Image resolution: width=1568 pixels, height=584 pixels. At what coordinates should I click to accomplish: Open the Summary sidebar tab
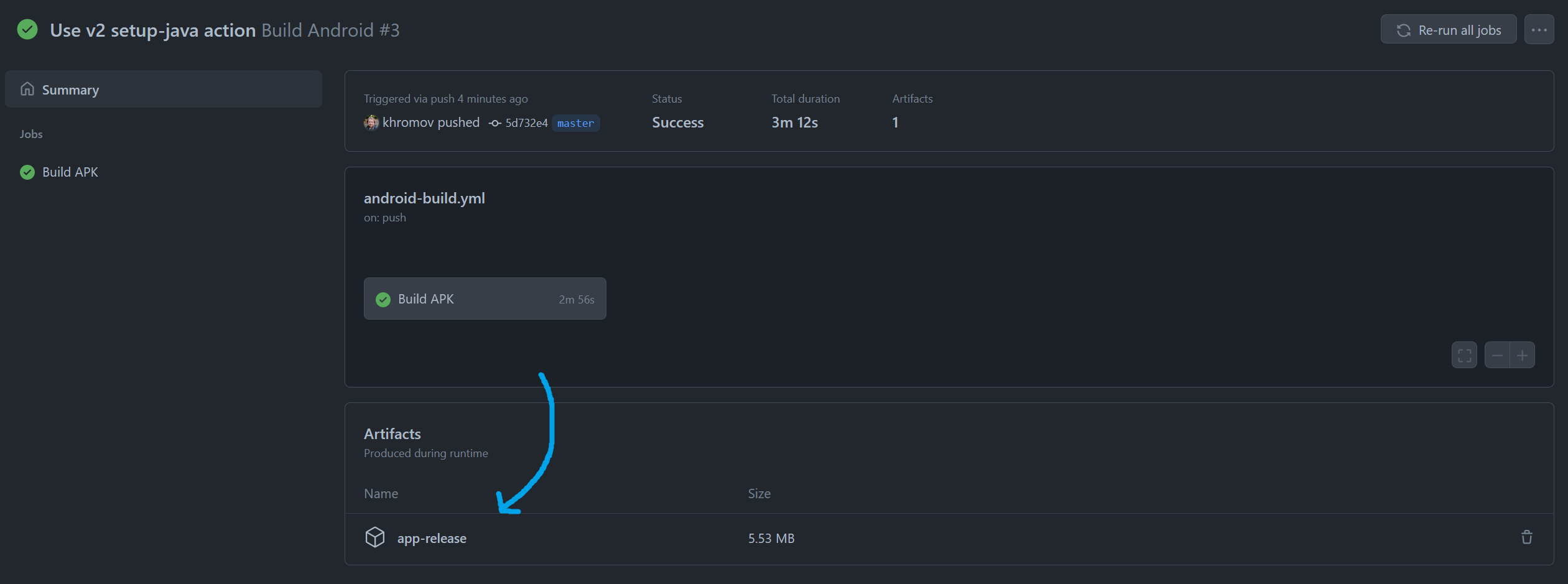point(164,89)
